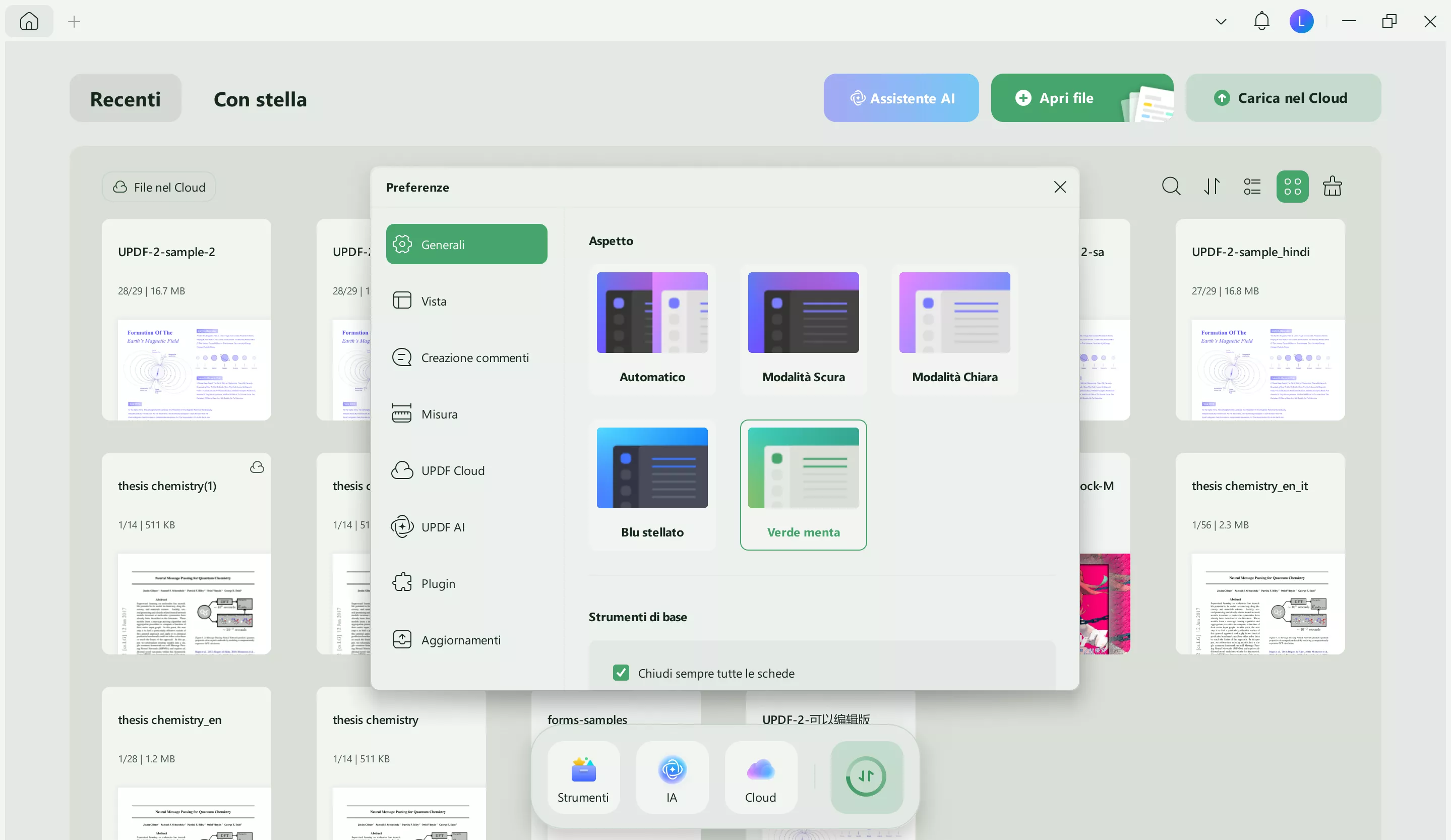Open the notifications bell
The width and height of the screenshot is (1451, 840).
coord(1261,21)
